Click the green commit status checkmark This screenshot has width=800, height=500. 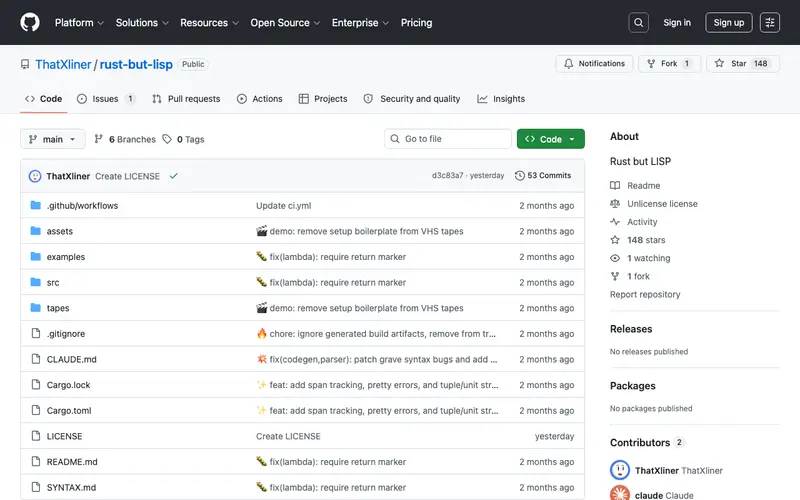pyautogui.click(x=173, y=176)
